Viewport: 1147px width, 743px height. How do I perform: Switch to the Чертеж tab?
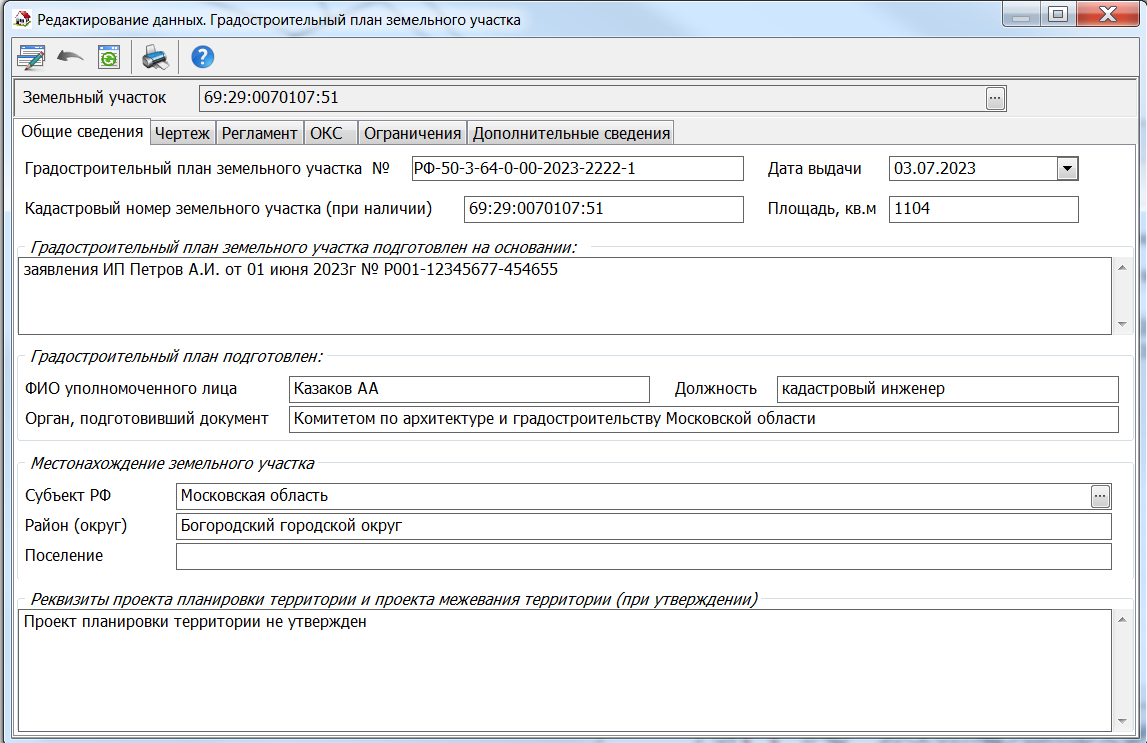pos(182,131)
